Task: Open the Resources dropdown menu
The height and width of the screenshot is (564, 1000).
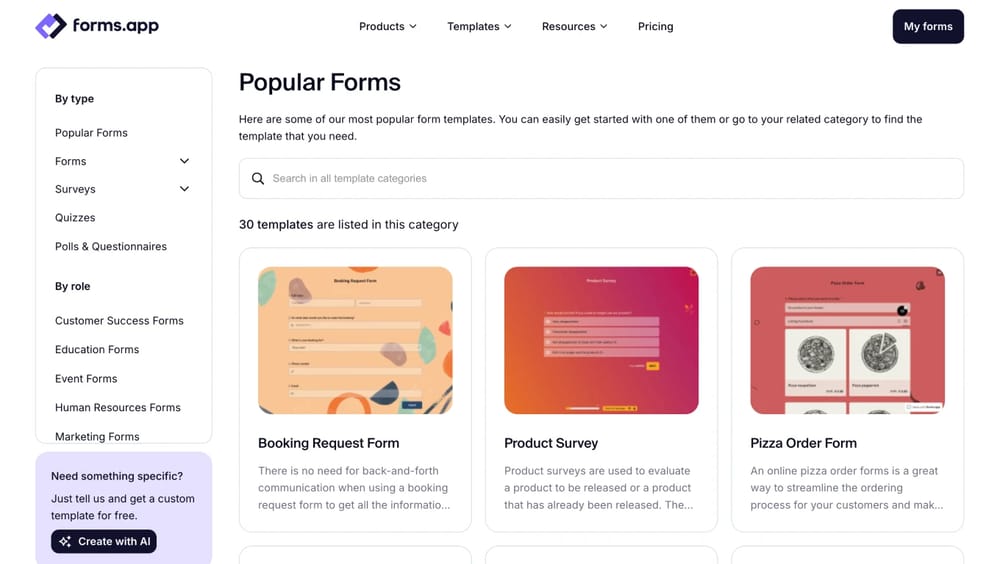Action: click(x=574, y=26)
